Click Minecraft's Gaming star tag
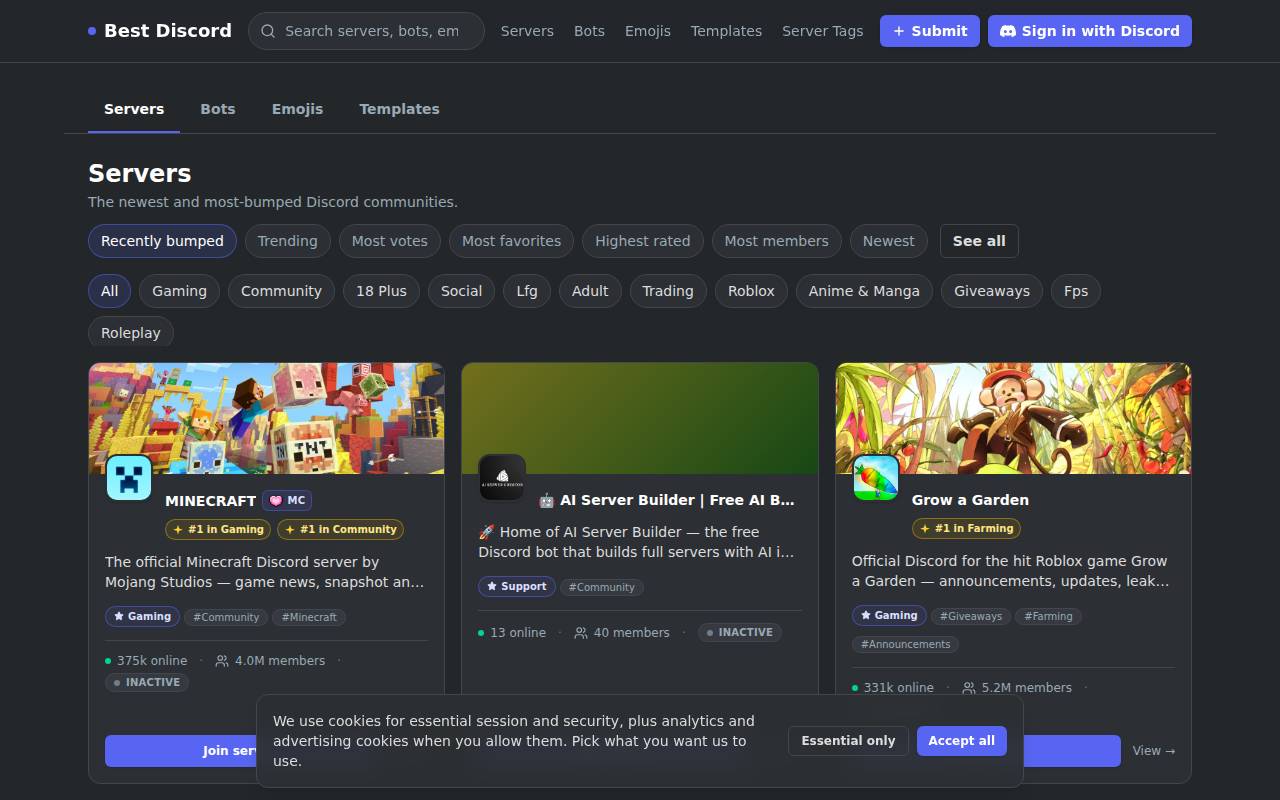 pos(142,616)
